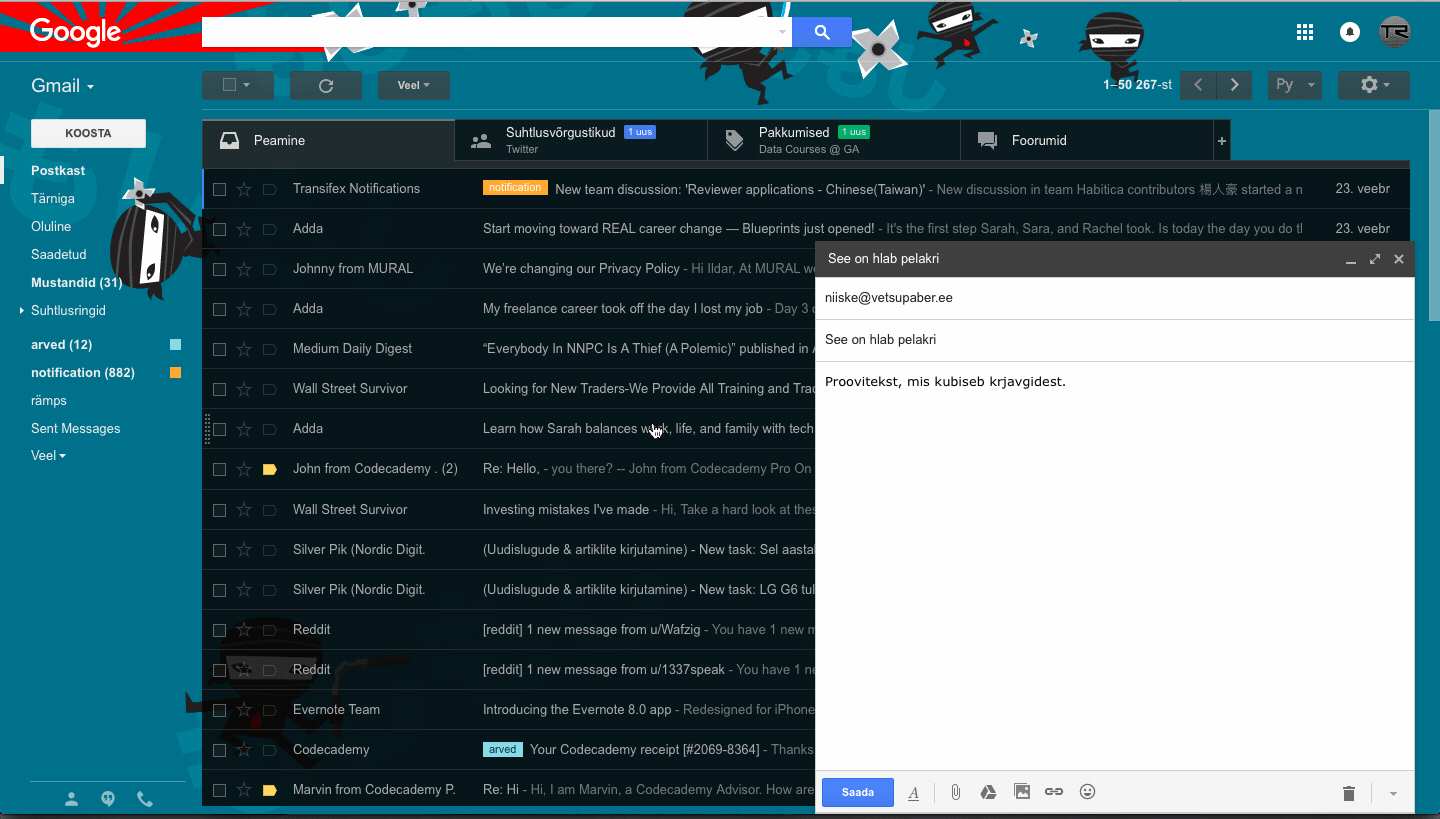The image size is (1440, 819).
Task: Tick checkbox for John from Codecademy
Action: 219,469
